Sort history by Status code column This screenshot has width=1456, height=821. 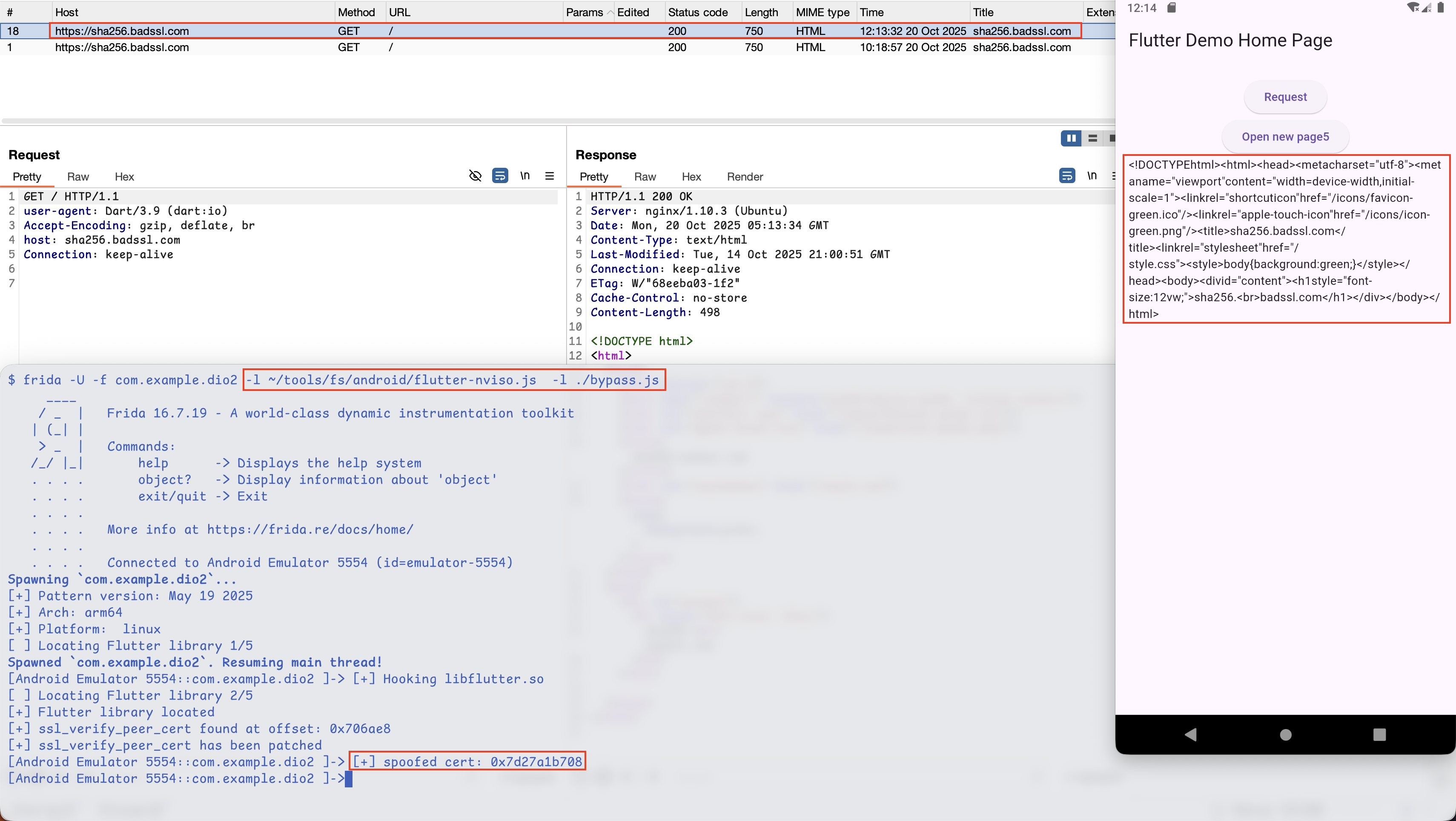point(697,12)
